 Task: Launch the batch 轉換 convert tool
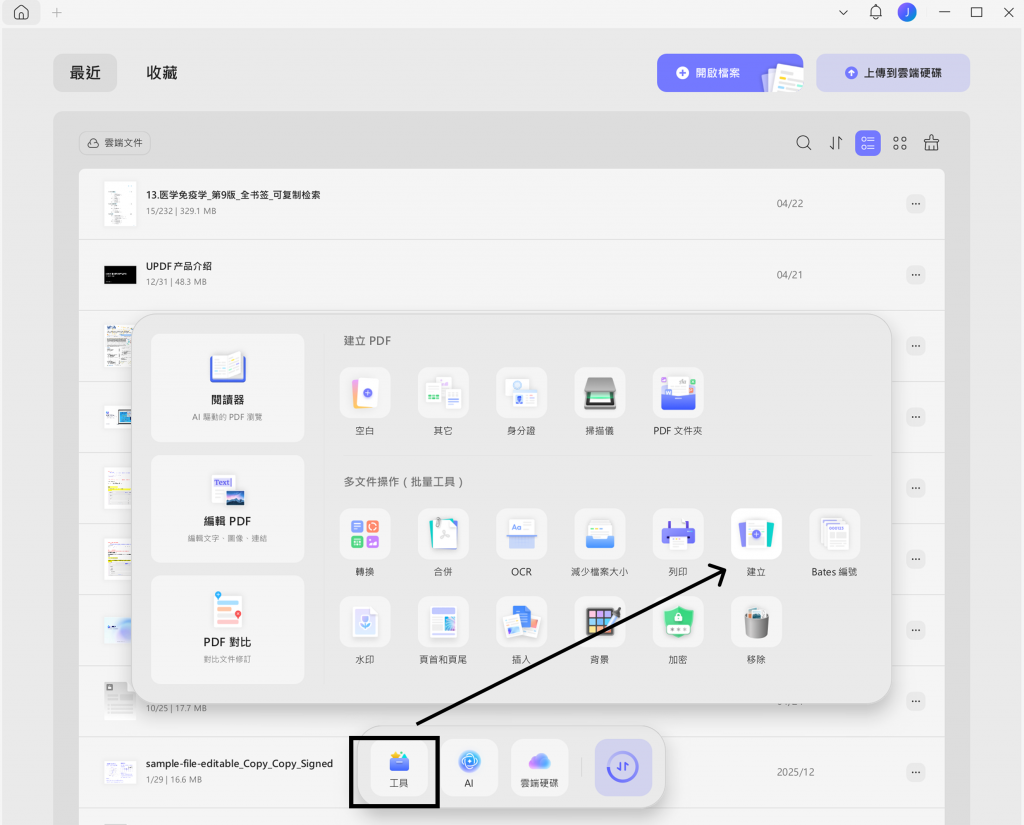(364, 534)
